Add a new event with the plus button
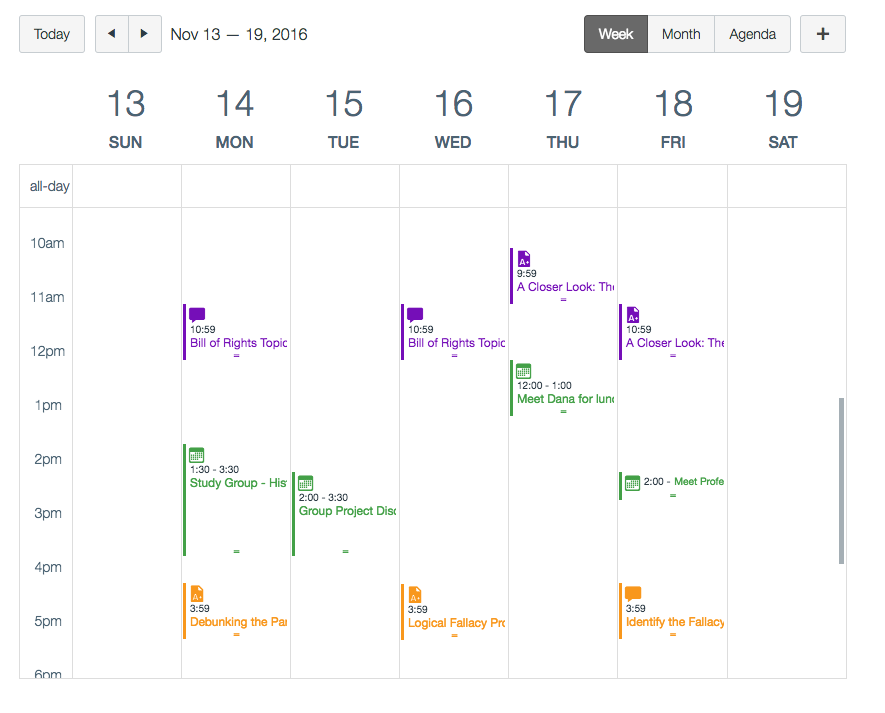Image resolution: width=885 pixels, height=713 pixels. pos(822,33)
